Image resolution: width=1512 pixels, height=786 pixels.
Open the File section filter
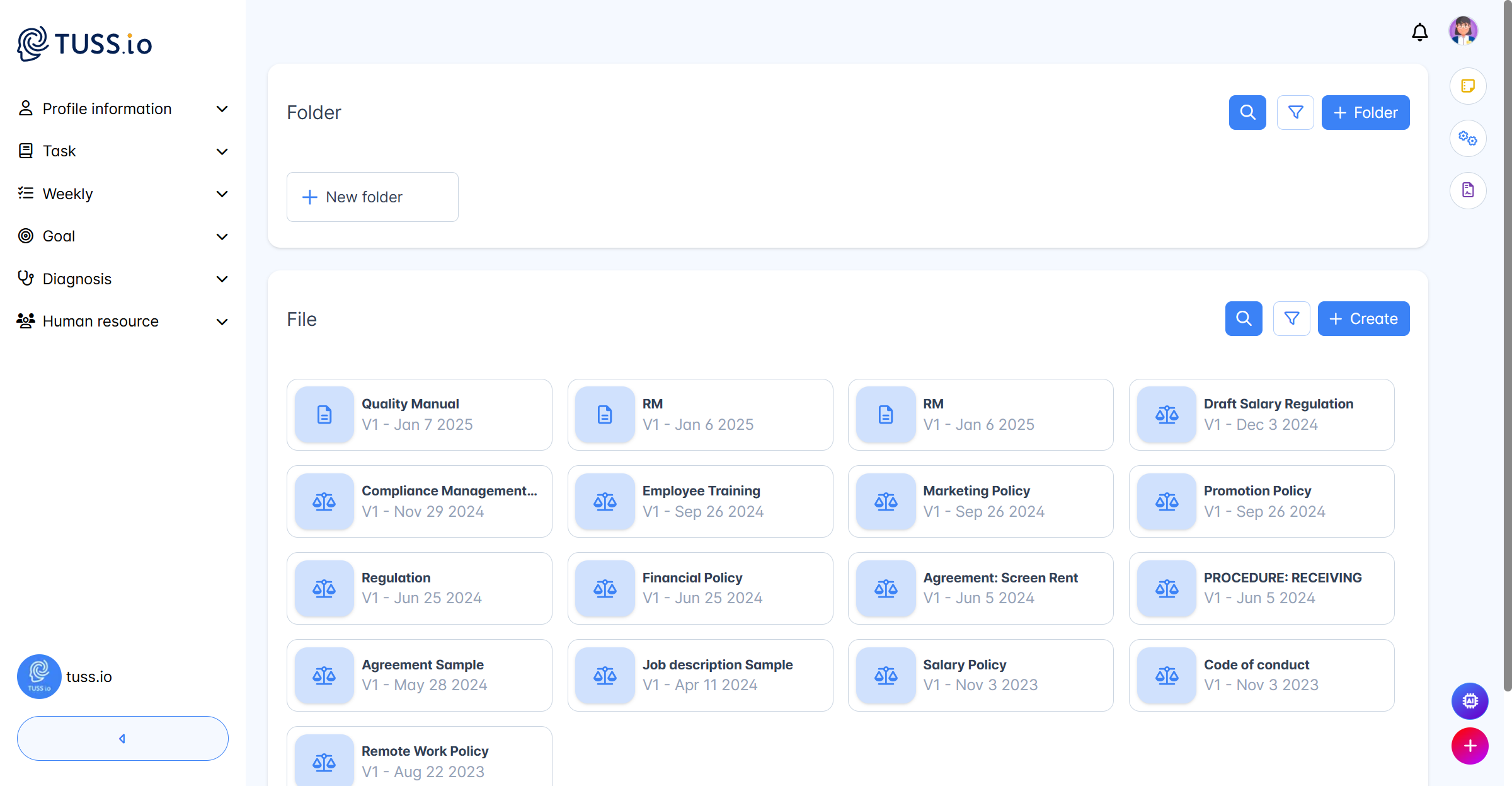1291,319
